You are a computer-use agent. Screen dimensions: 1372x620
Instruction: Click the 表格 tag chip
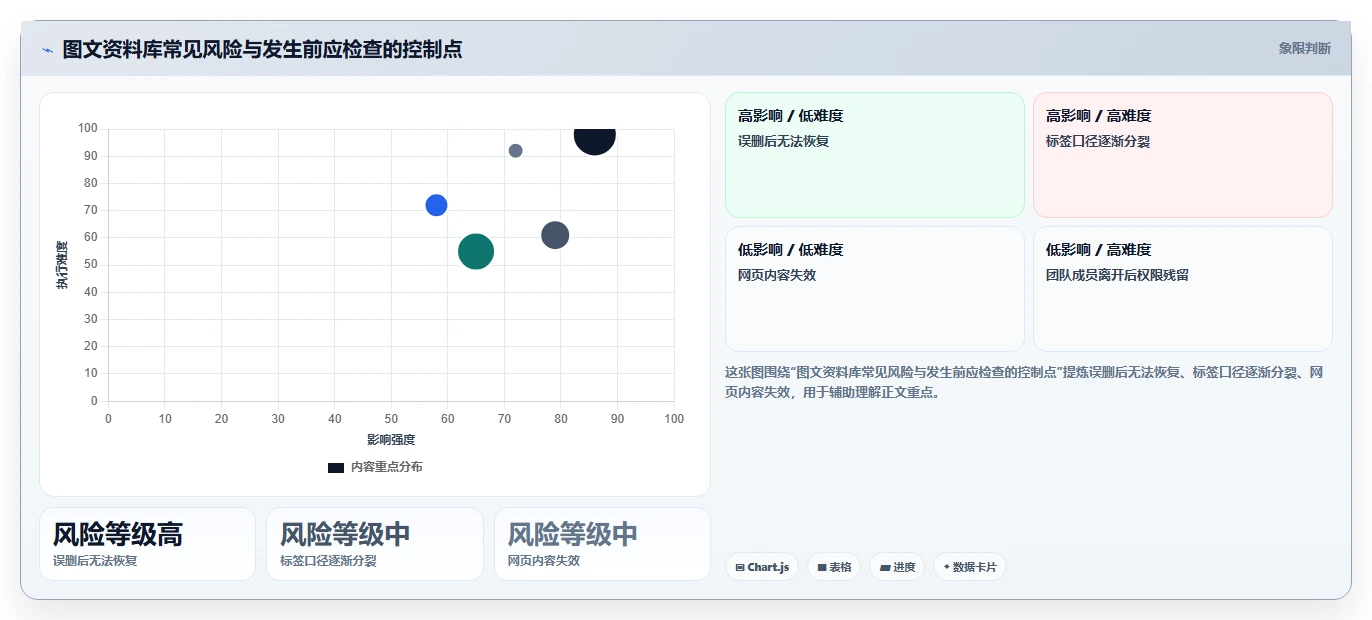pyautogui.click(x=834, y=567)
